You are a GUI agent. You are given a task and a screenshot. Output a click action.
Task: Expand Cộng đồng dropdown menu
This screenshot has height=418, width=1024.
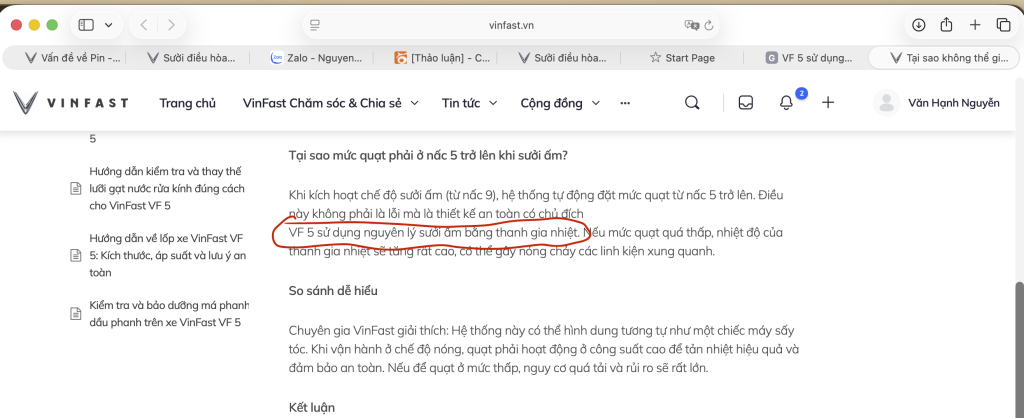560,103
